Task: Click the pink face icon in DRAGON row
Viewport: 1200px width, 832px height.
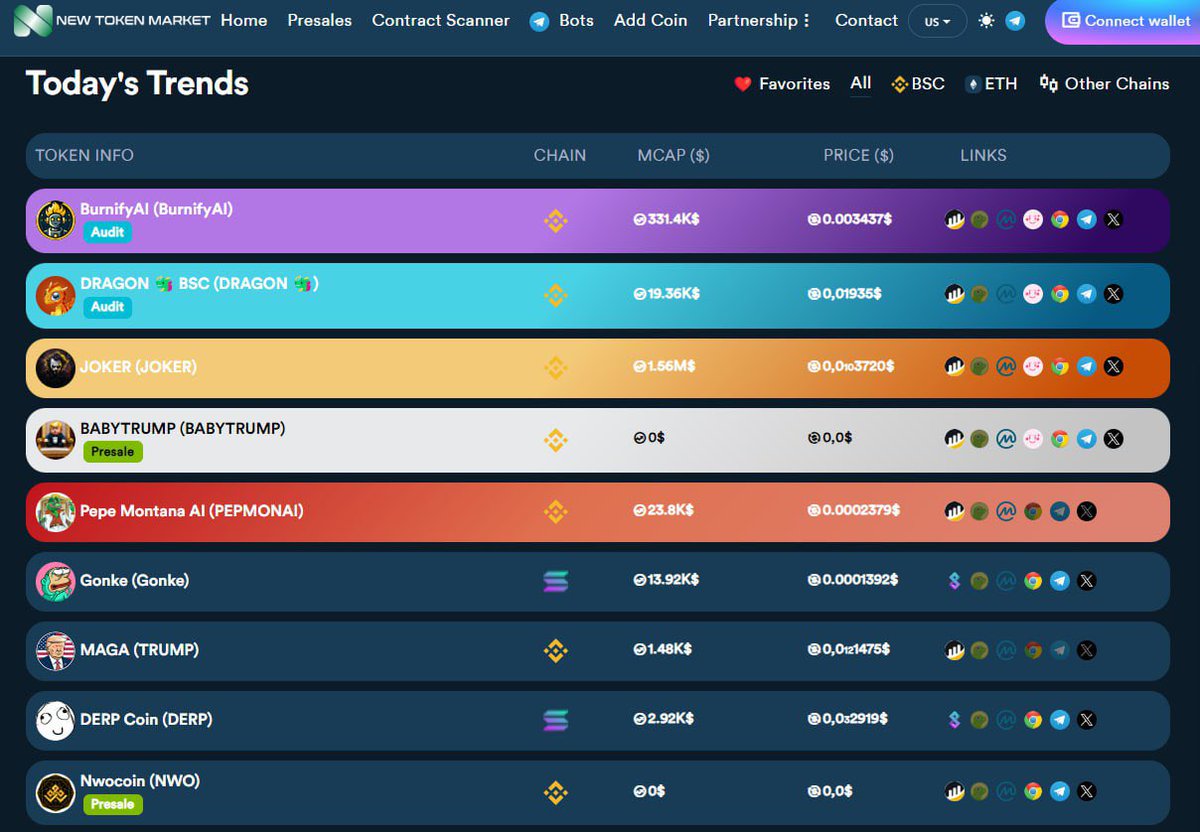Action: pyautogui.click(x=1033, y=294)
